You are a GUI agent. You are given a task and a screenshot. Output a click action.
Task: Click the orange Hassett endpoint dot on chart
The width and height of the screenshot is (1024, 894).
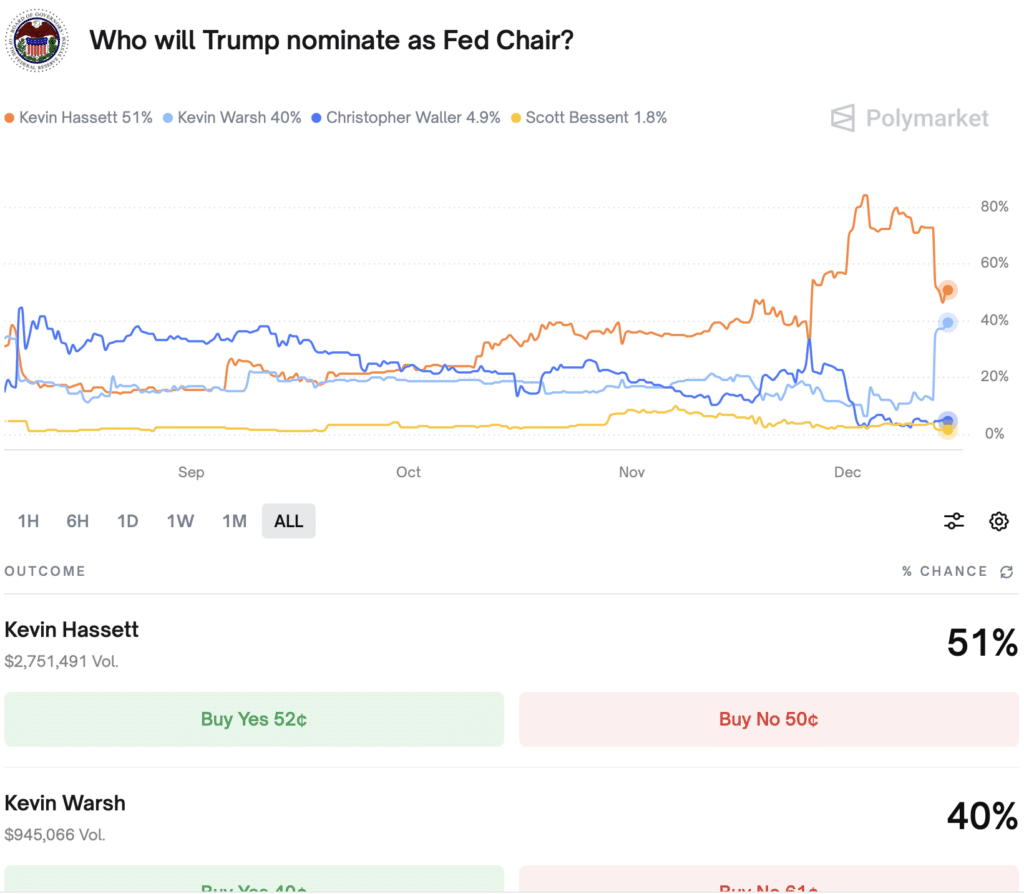click(948, 290)
